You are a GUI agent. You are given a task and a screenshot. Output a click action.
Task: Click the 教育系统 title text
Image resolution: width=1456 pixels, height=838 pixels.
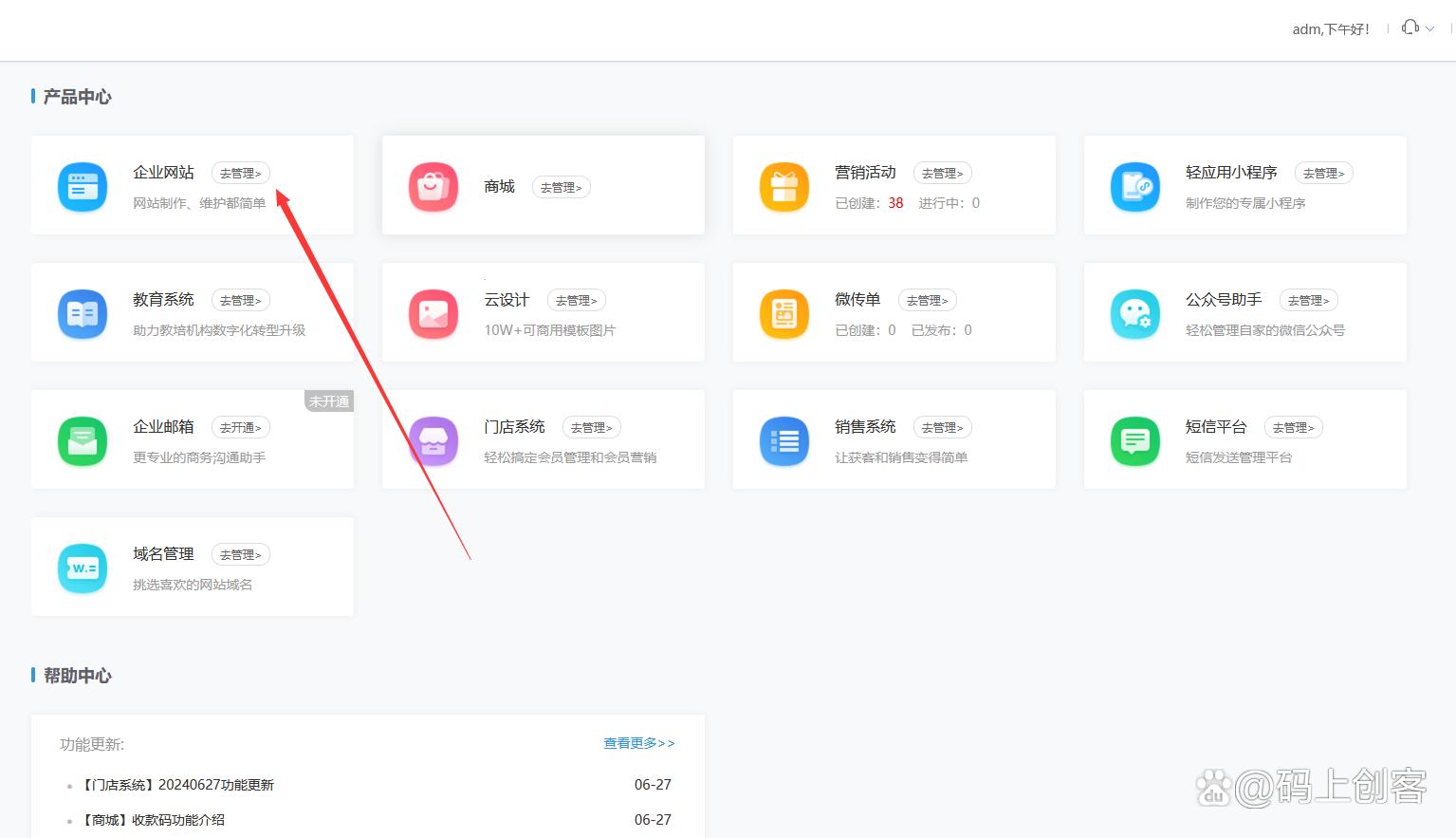point(163,299)
